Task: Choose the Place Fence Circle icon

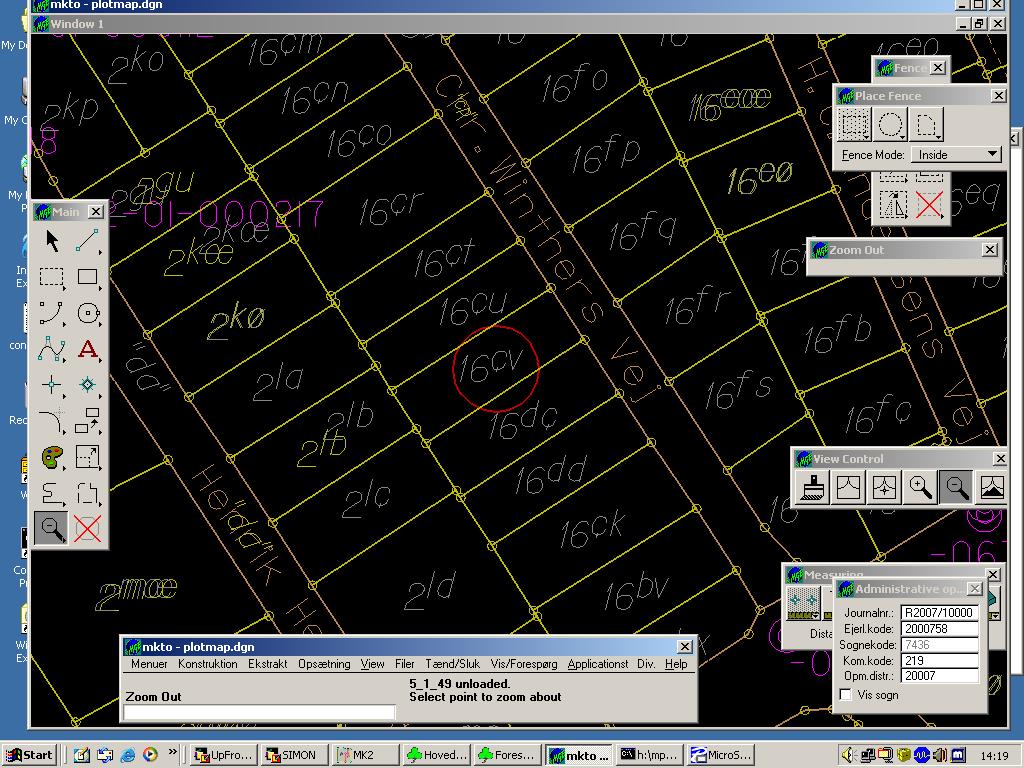Action: click(890, 124)
